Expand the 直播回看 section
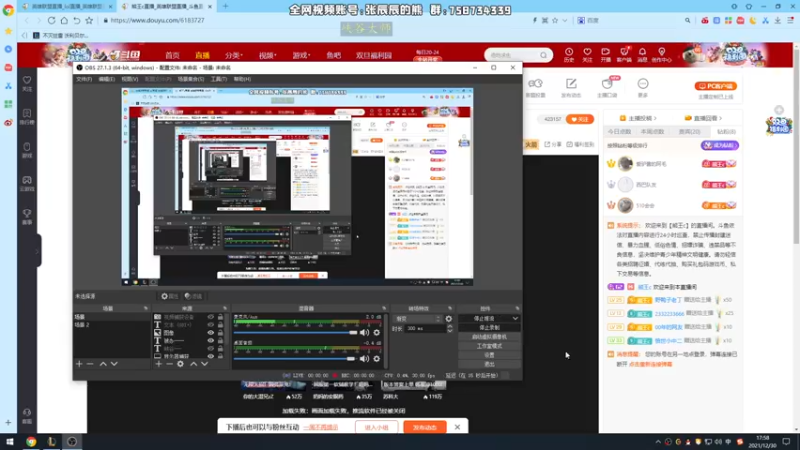 click(x=703, y=118)
